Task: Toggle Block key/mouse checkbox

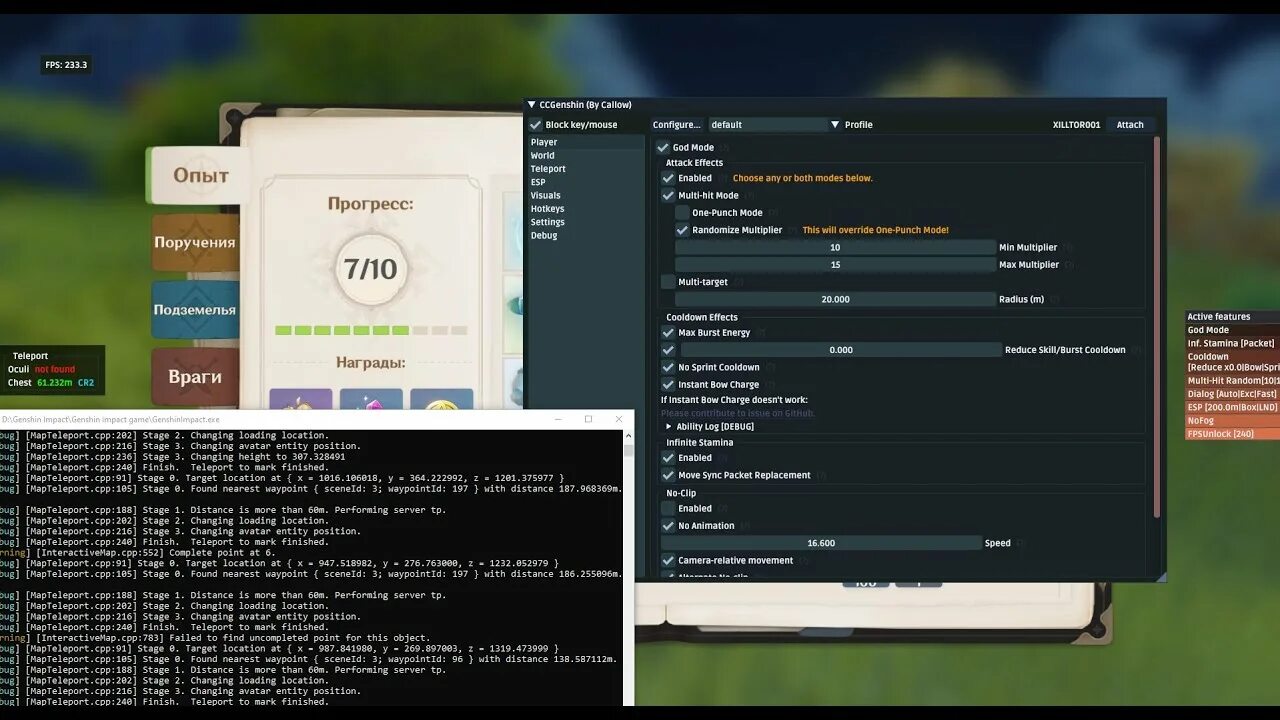Action: (536, 125)
